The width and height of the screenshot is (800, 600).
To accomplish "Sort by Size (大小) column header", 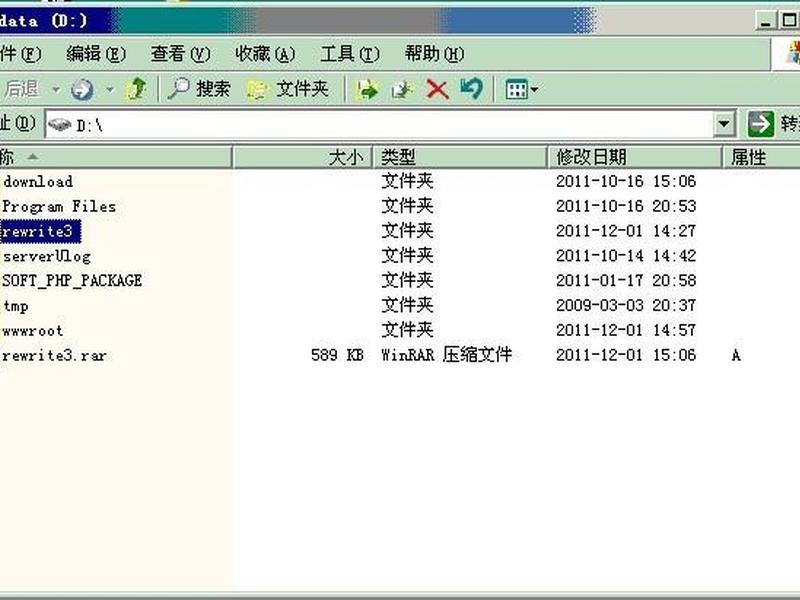I will pos(303,157).
